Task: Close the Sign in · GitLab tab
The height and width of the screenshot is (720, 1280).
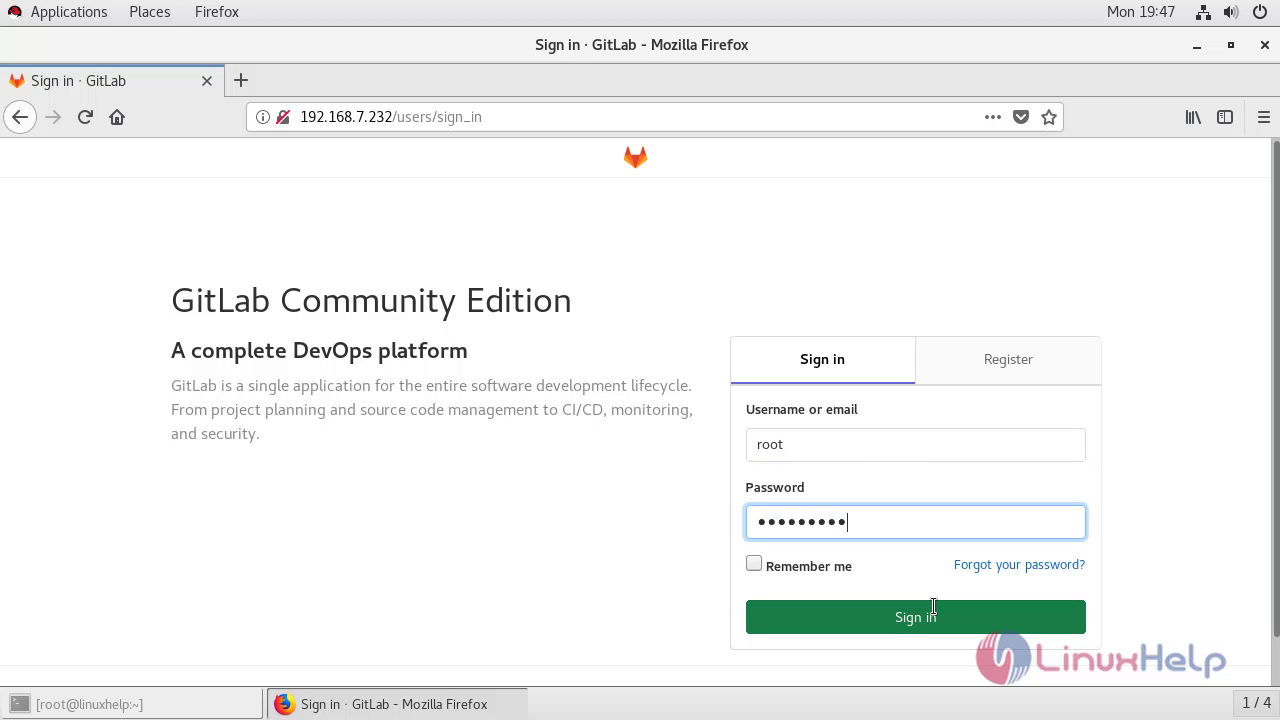Action: 207,81
